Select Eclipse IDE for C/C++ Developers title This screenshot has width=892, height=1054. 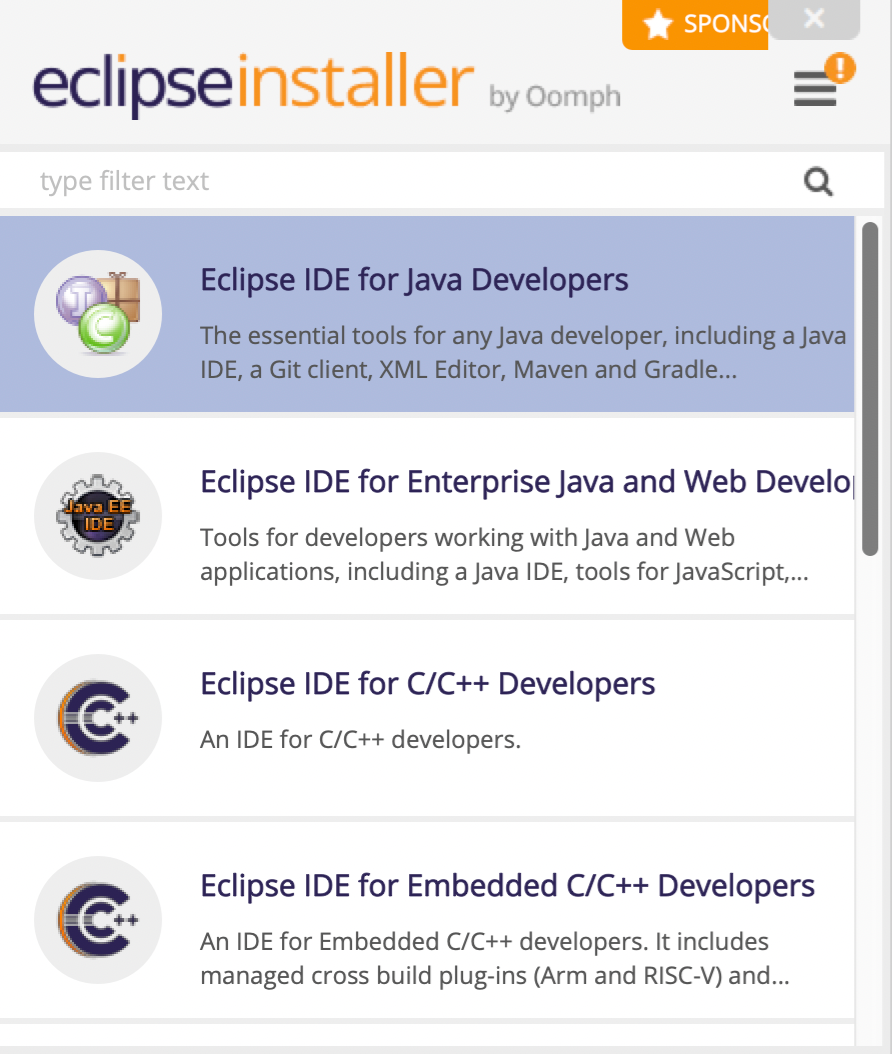coord(428,684)
